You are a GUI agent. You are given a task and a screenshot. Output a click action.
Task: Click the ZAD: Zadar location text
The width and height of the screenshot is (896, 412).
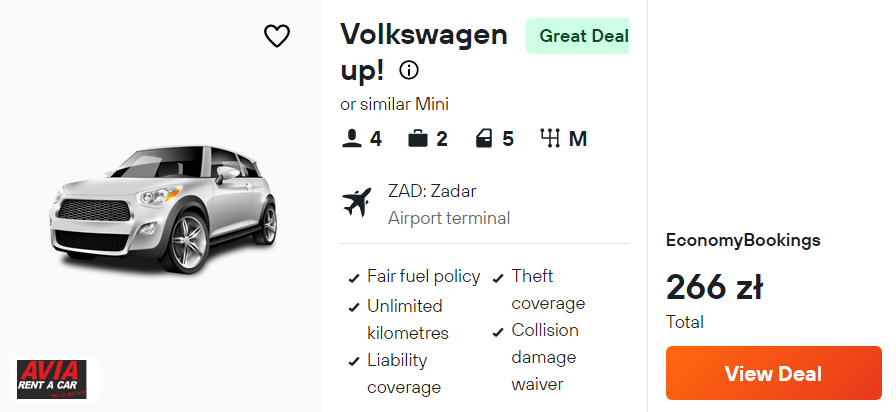(x=432, y=191)
